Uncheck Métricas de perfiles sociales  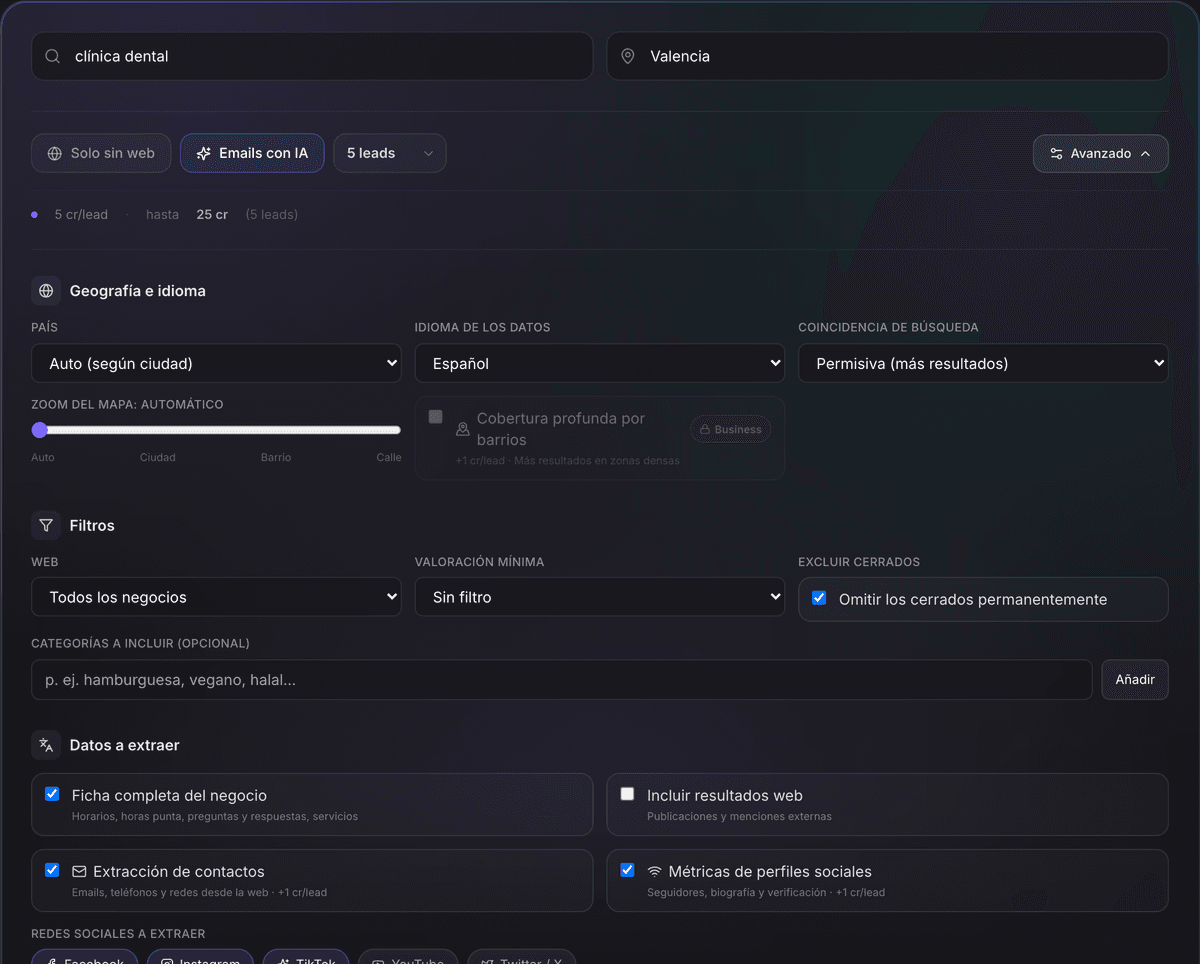627,870
